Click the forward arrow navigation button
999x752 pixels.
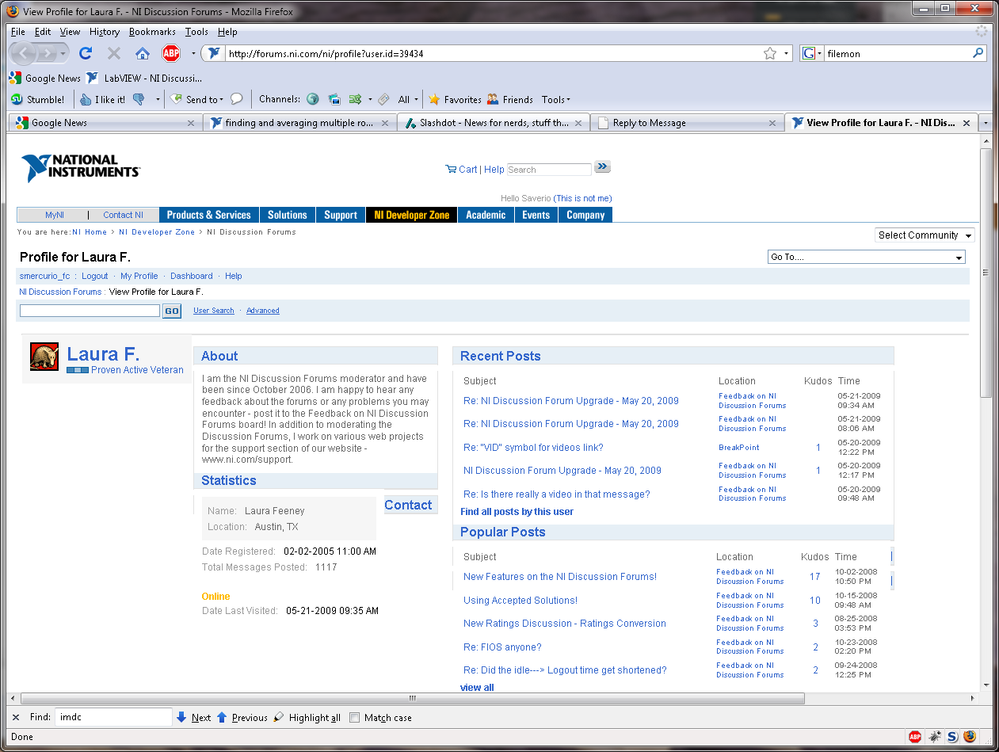(47, 54)
